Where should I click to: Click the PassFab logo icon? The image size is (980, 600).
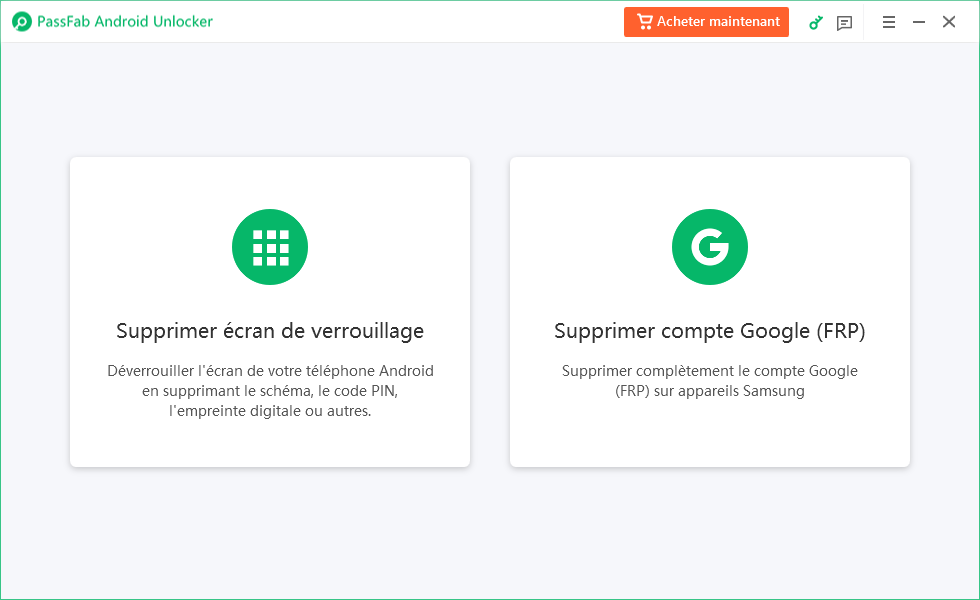22,22
